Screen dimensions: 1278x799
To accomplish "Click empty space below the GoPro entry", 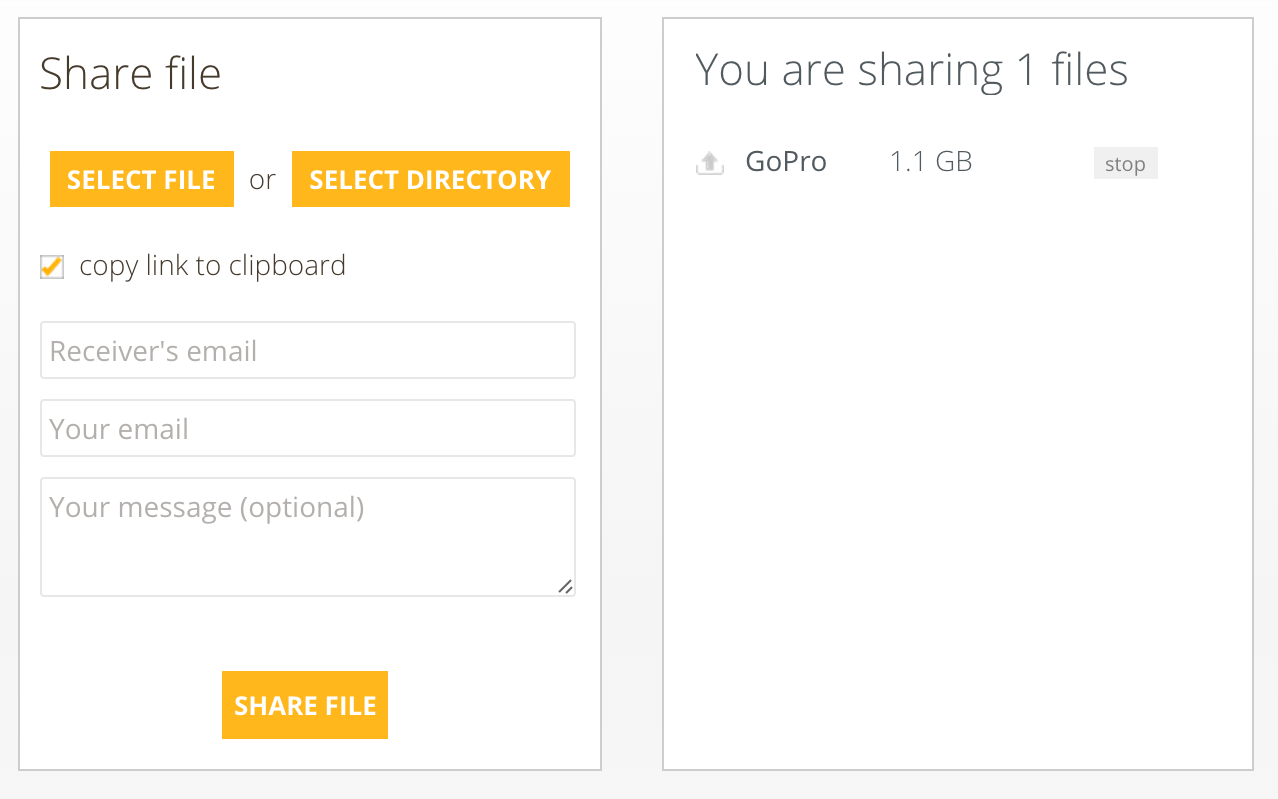I will (957, 450).
